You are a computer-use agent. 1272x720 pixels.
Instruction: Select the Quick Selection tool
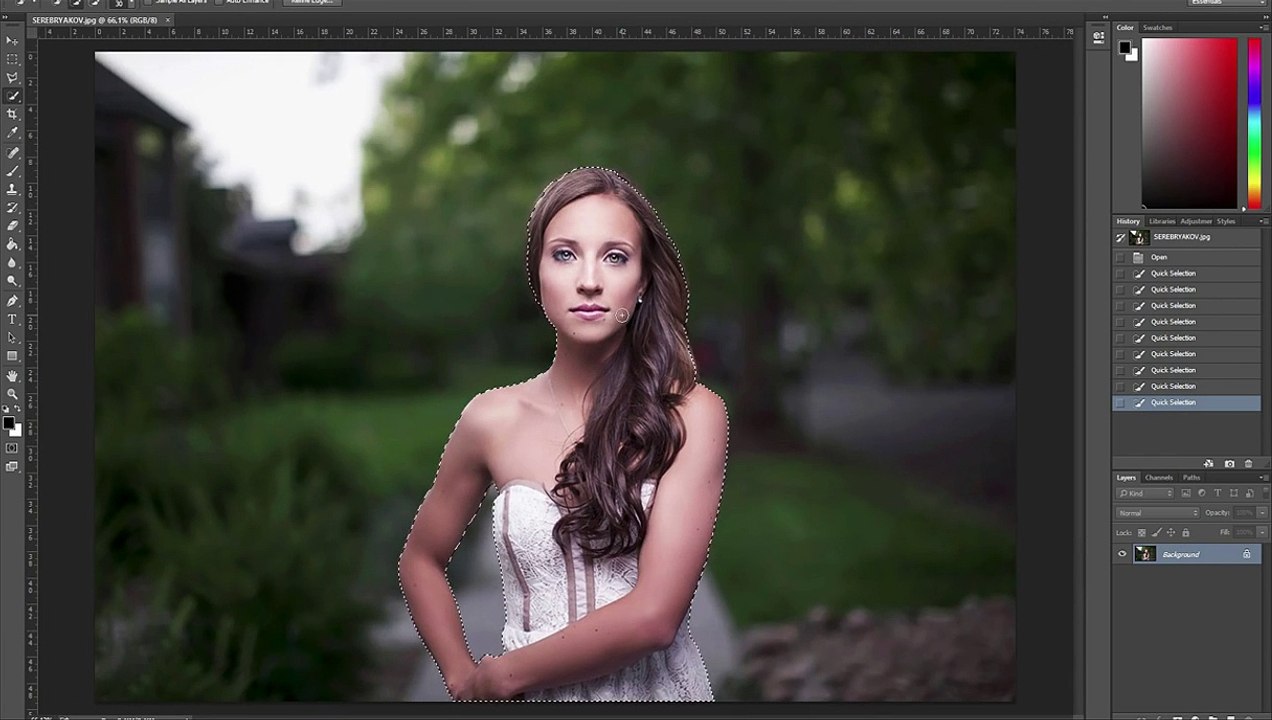click(12, 96)
